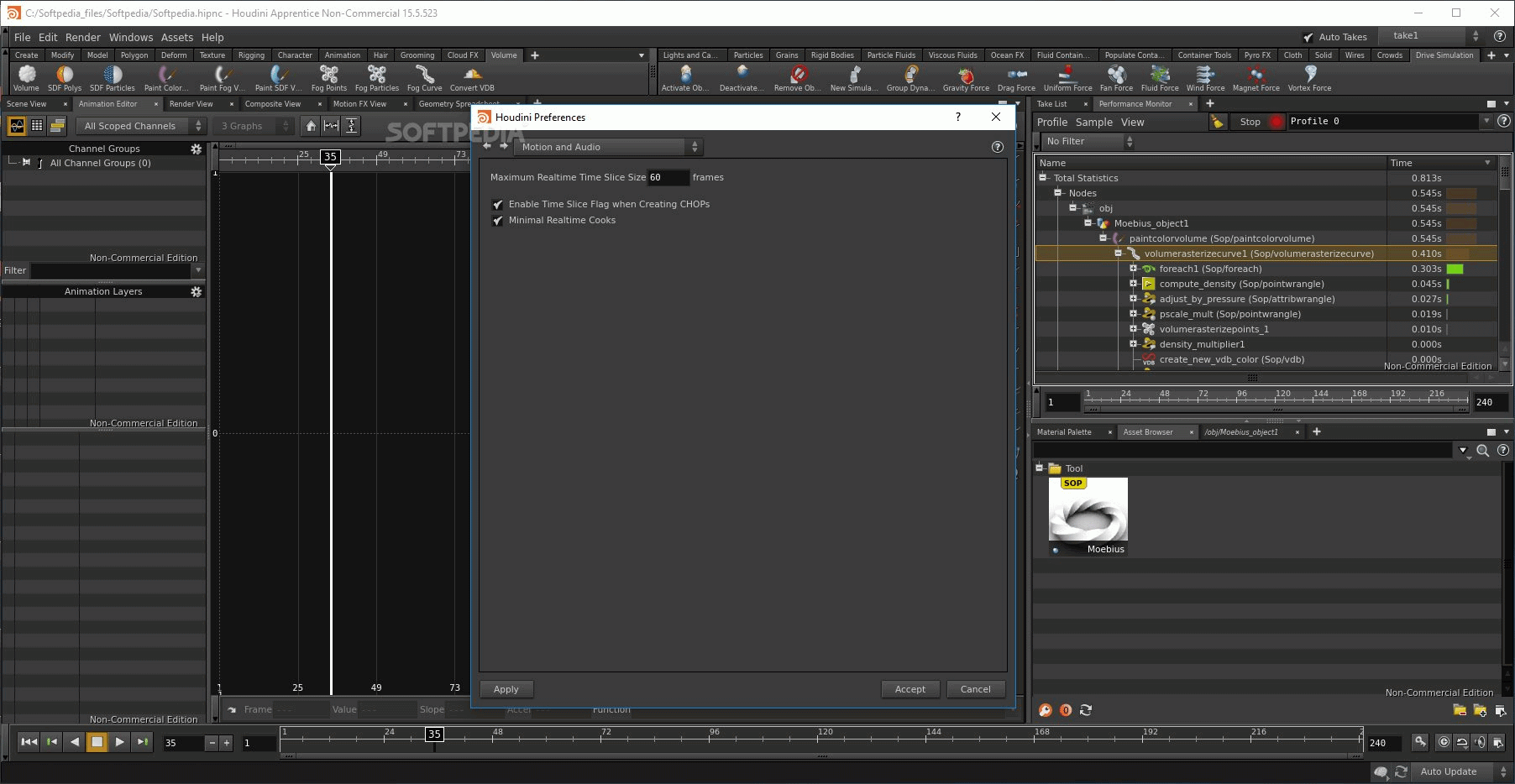
Task: Click the Accept button in Preferences
Action: [x=910, y=689]
